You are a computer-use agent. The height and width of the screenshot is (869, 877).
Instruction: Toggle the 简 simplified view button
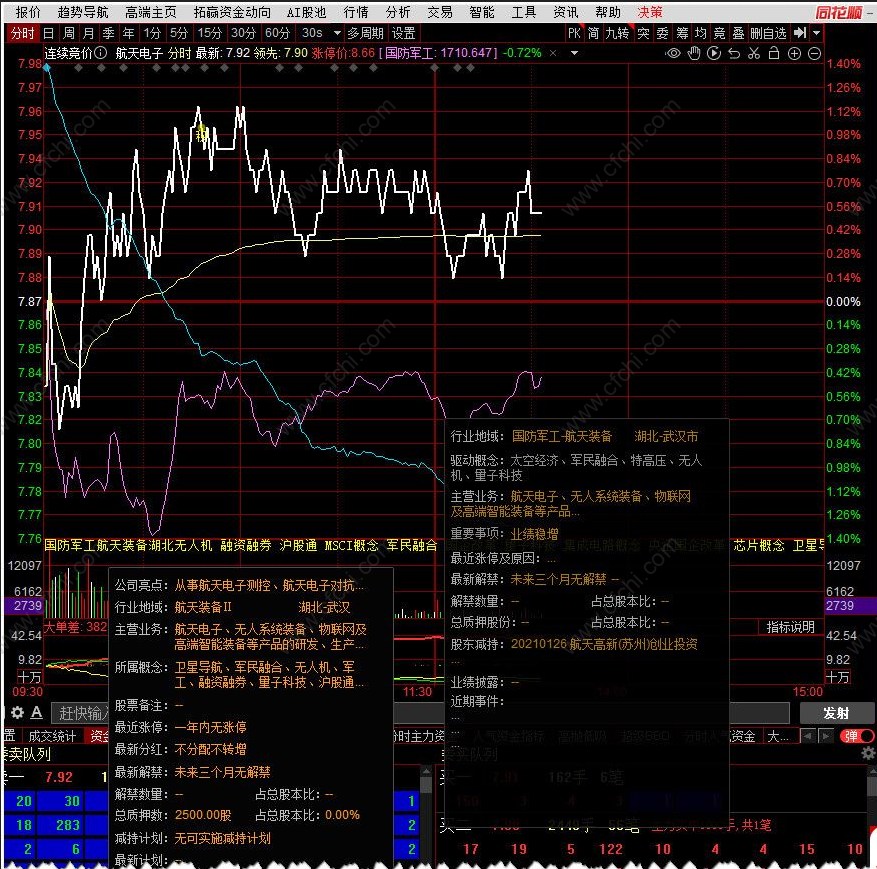pyautogui.click(x=593, y=34)
